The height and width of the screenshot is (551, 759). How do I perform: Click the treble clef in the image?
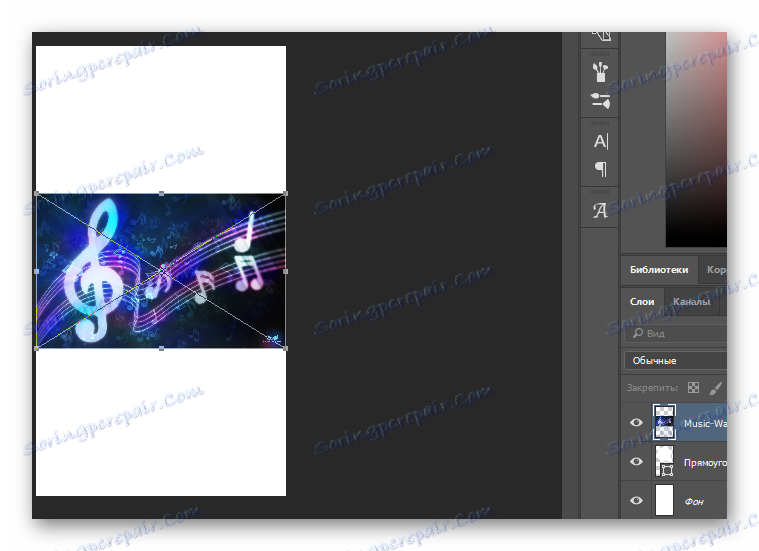point(93,271)
